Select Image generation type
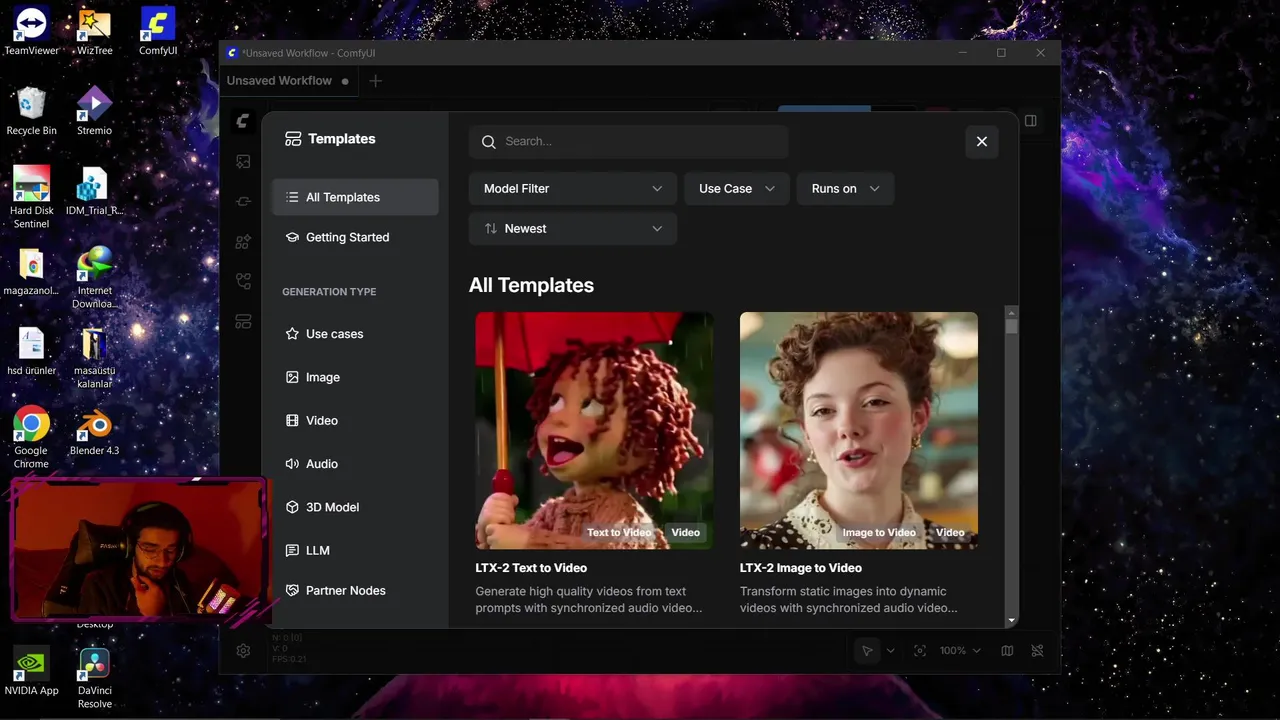 click(355, 377)
